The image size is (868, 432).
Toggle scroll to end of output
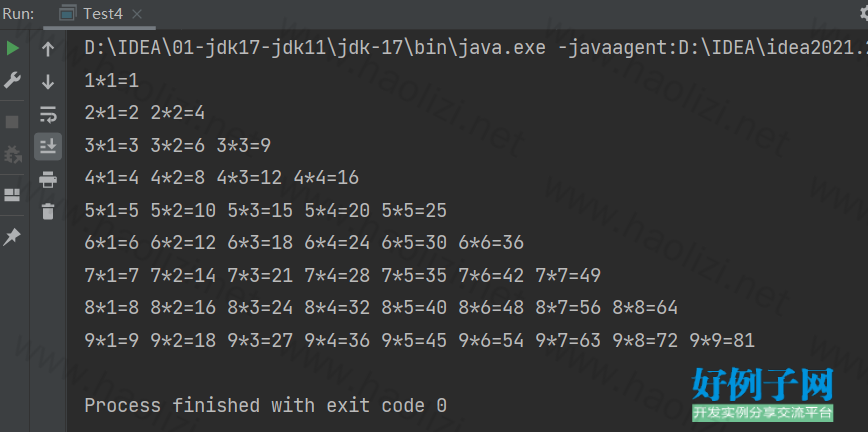[47, 146]
